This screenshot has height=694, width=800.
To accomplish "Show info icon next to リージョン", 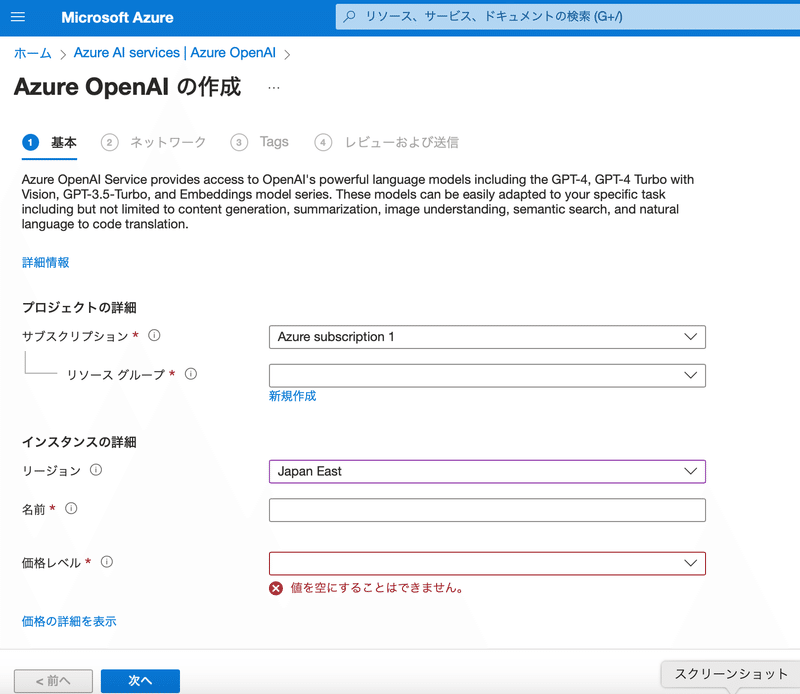I will pos(96,470).
